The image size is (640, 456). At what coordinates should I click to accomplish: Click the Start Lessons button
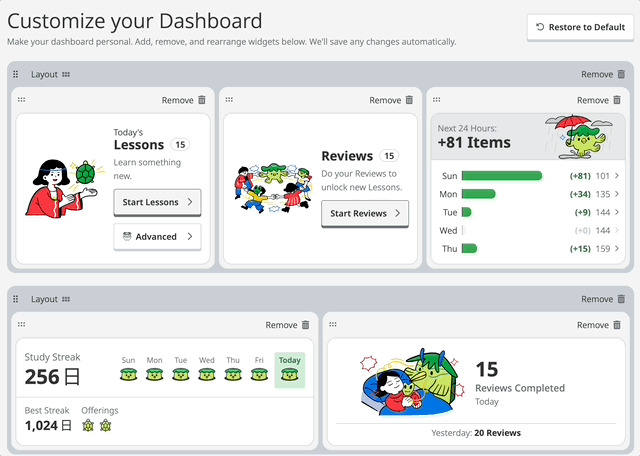click(157, 202)
